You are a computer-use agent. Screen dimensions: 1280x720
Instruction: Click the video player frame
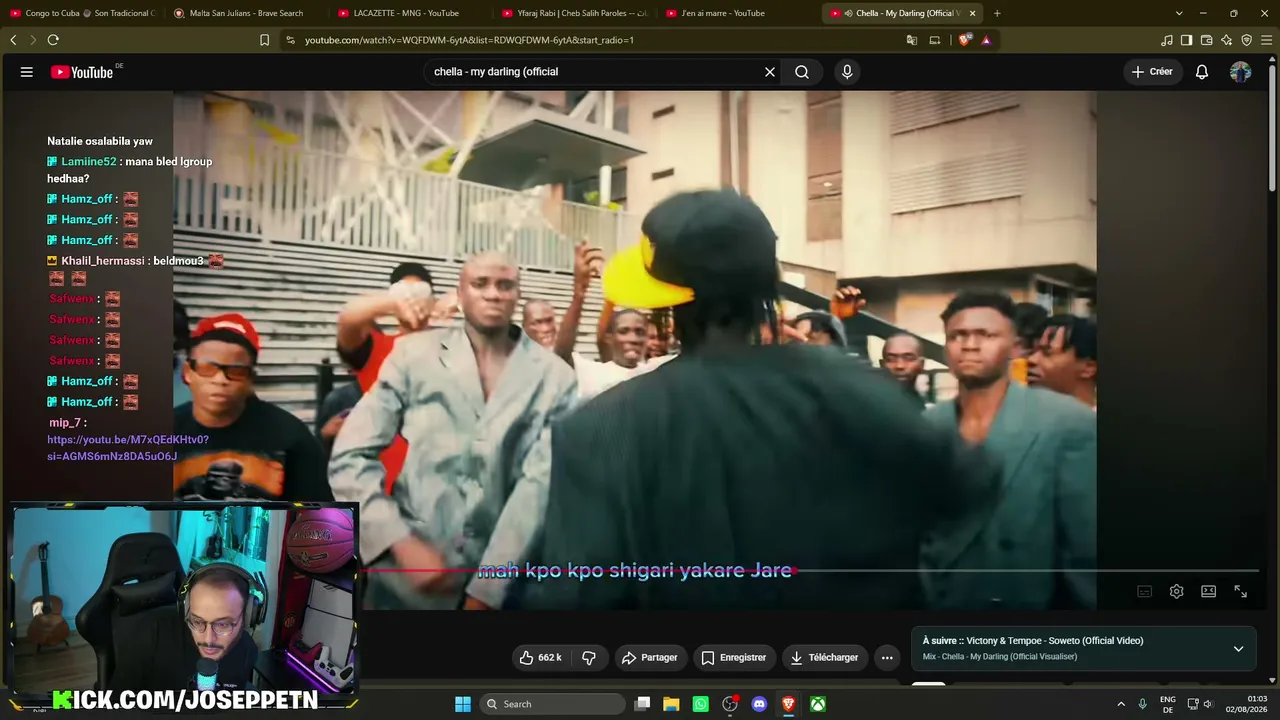coord(635,350)
